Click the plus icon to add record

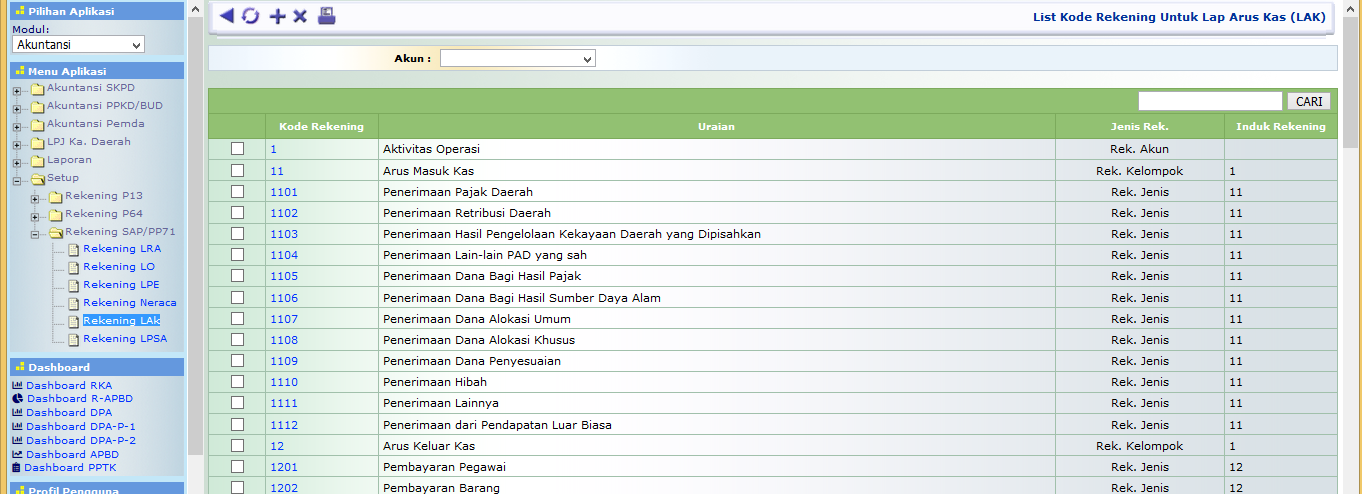pos(277,16)
